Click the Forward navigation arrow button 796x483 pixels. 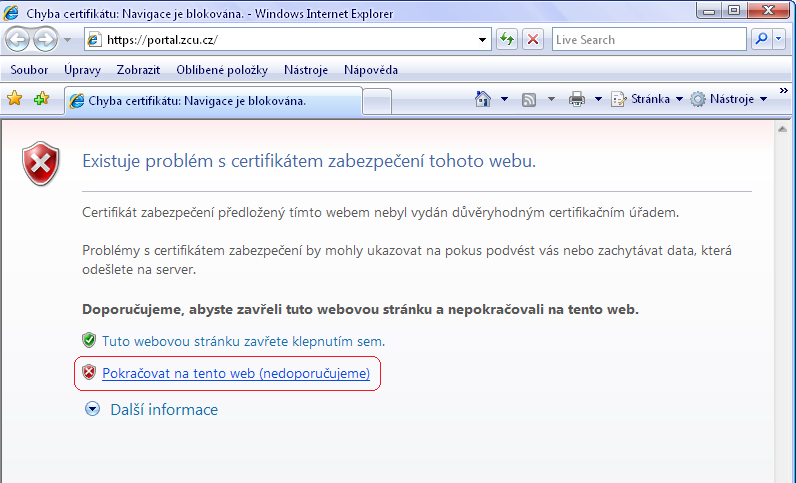pos(46,39)
